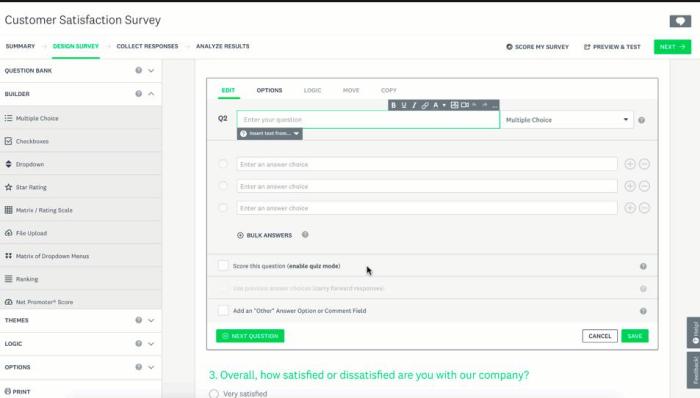Insert an image into the question

point(454,105)
